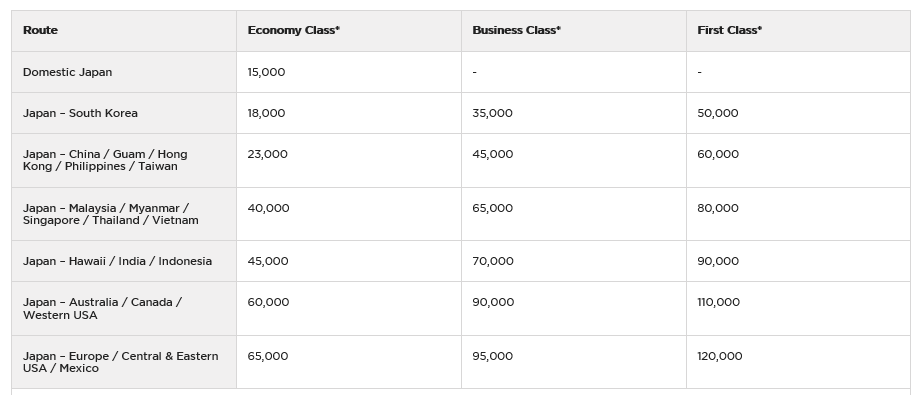The image size is (911, 395).
Task: Click the Japan – South Korea row label
Action: 80,113
